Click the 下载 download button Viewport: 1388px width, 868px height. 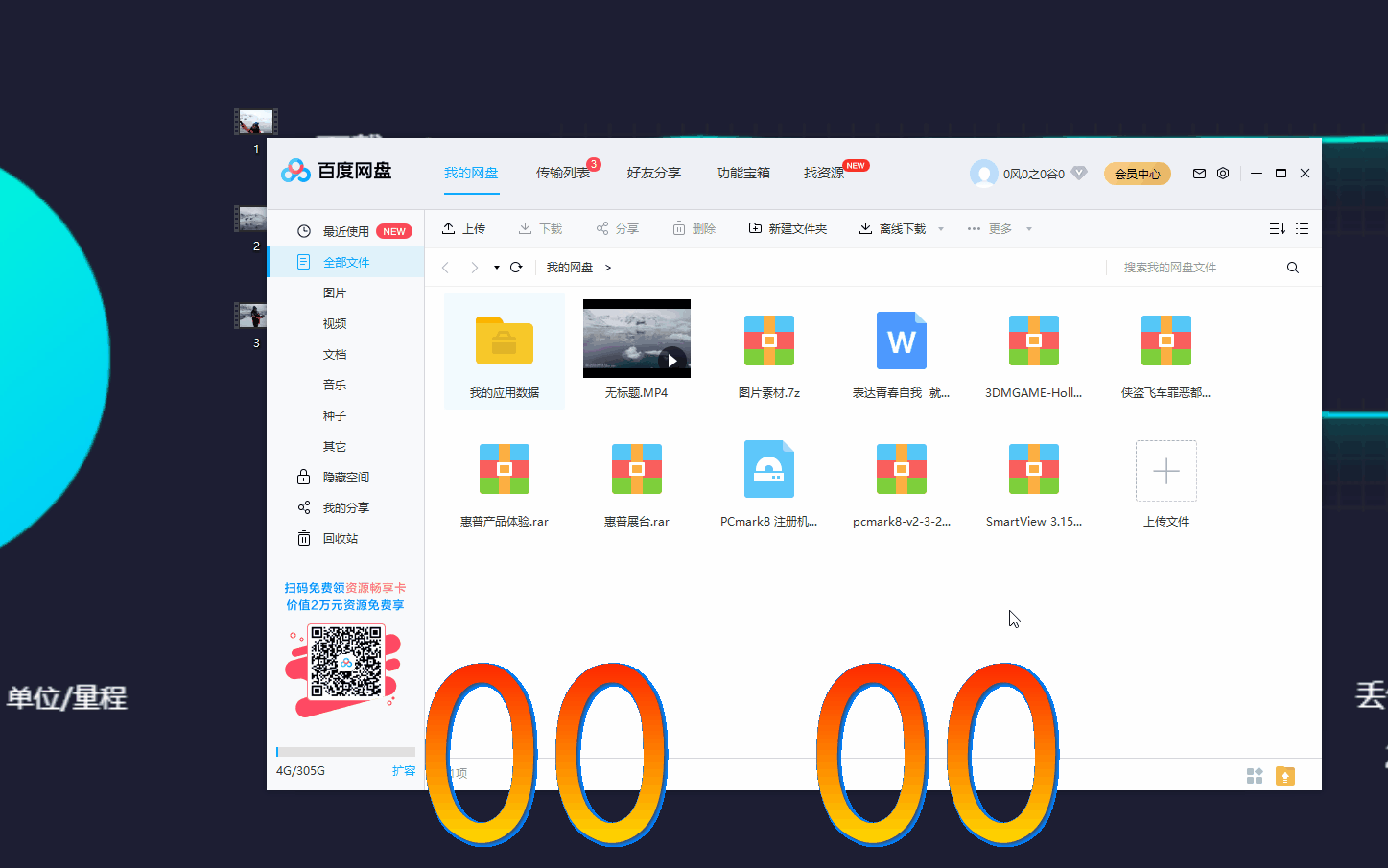coord(540,228)
